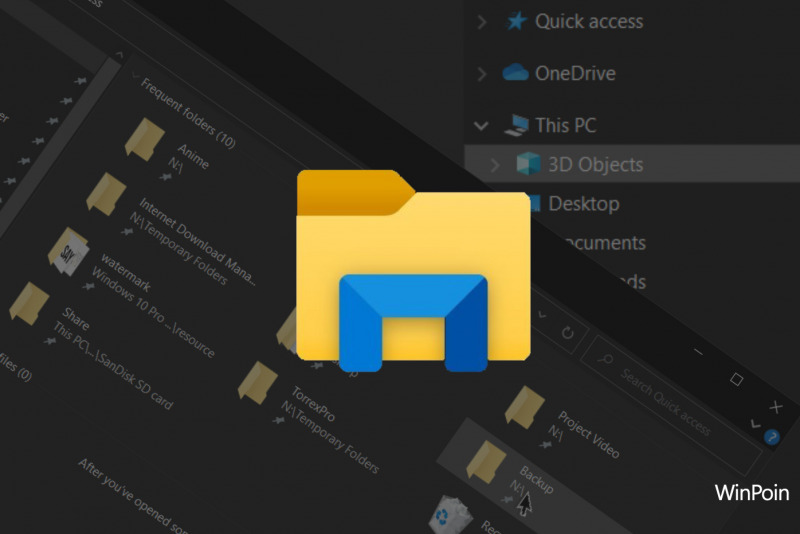The height and width of the screenshot is (534, 800).
Task: Click the 'watermark' folder name
Action: tap(126, 273)
